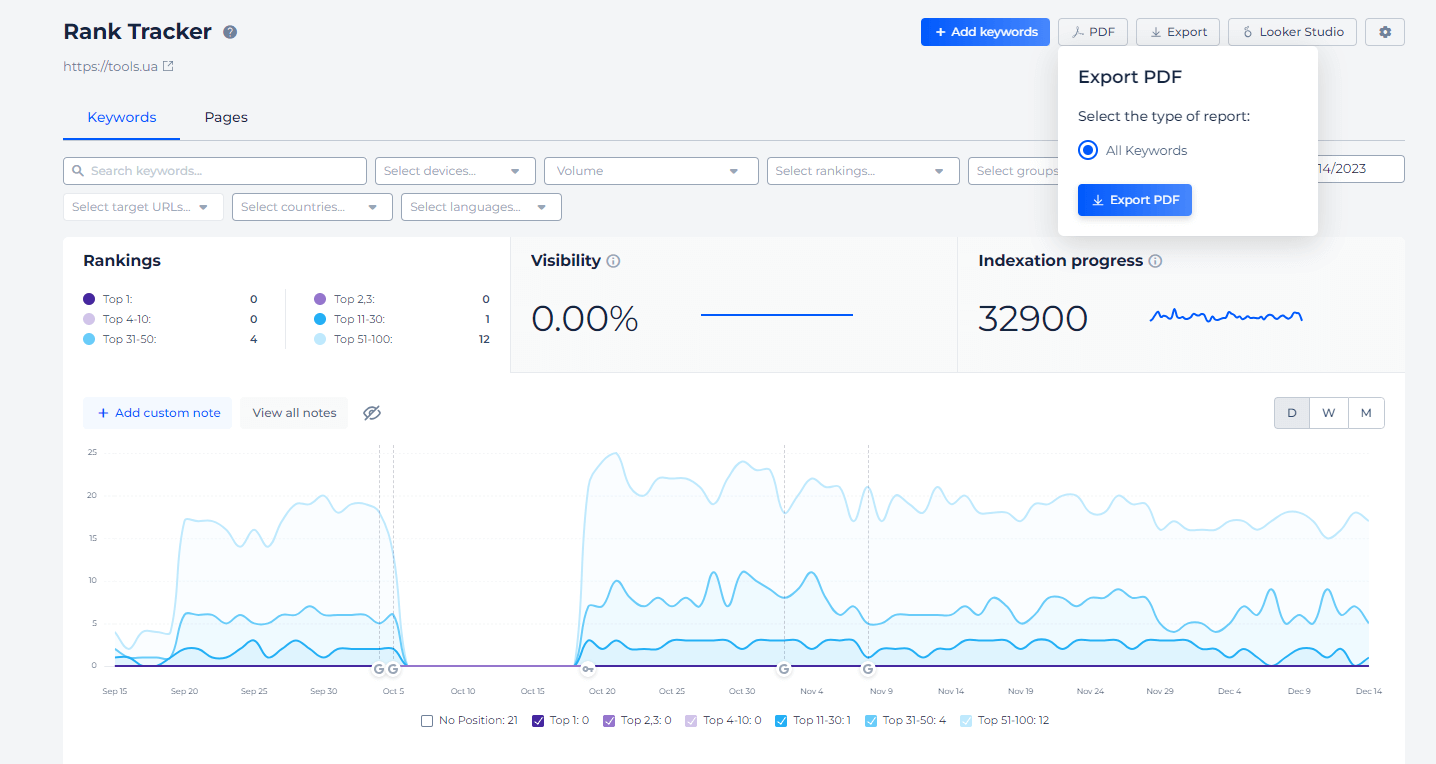Uncheck the Top 1: 0 legend checkbox
Viewport: 1436px width, 764px height.
pyautogui.click(x=538, y=720)
